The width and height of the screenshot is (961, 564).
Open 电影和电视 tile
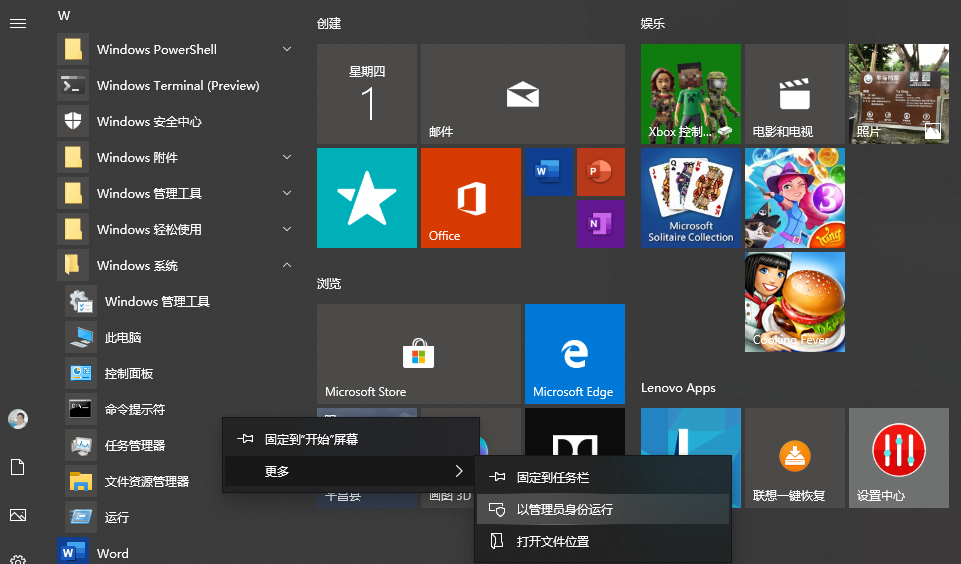tap(795, 94)
